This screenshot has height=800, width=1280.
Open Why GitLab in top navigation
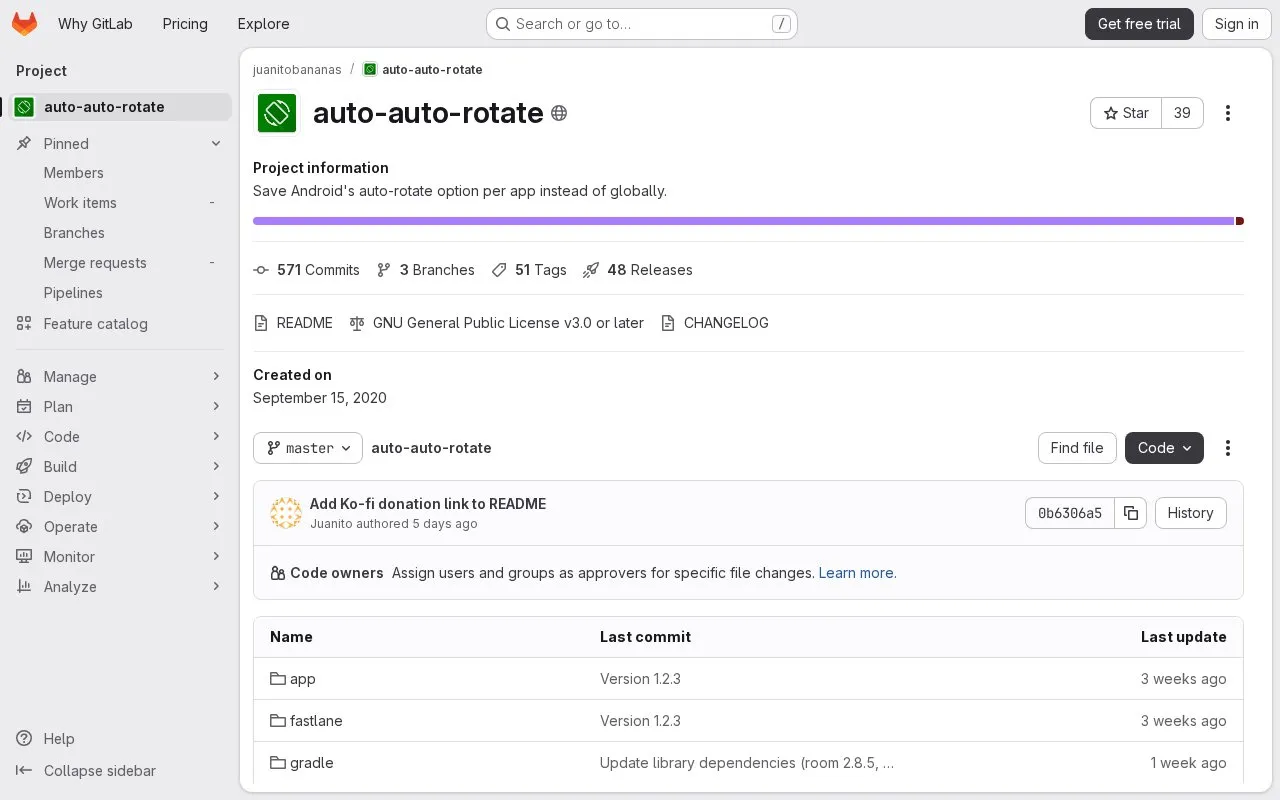tap(95, 24)
